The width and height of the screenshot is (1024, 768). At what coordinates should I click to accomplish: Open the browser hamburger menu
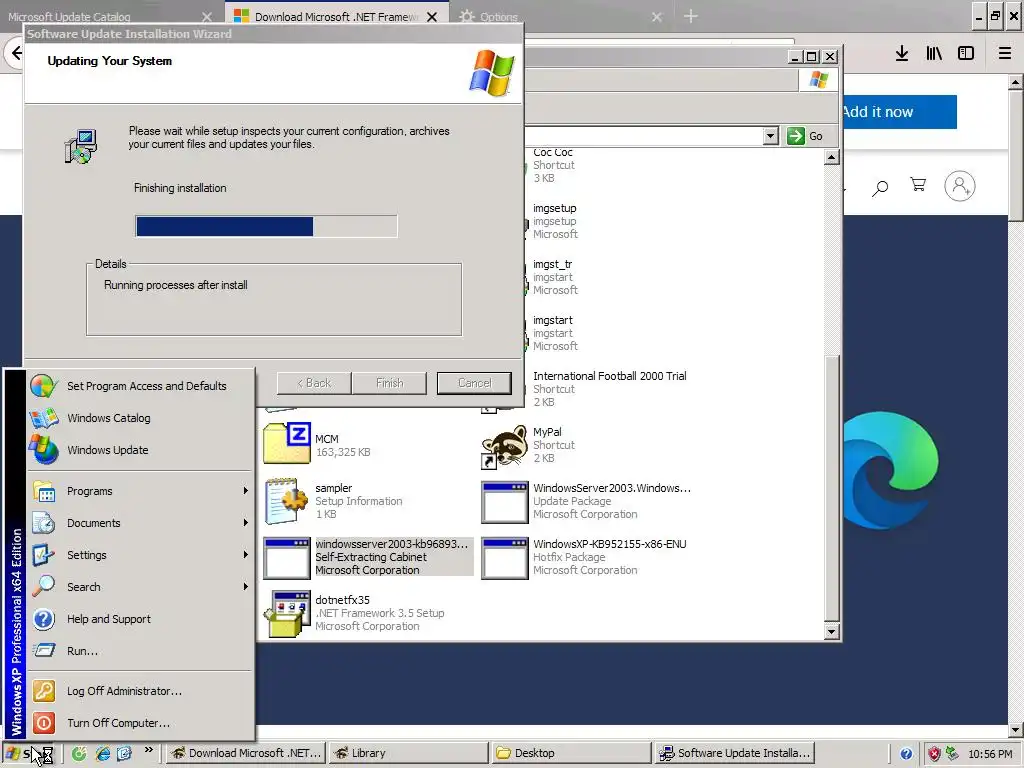coord(1005,53)
